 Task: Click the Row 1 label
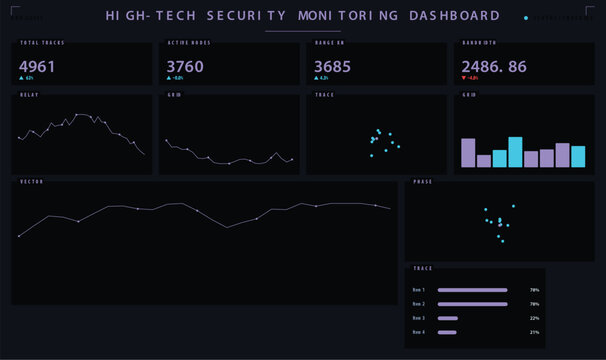point(419,290)
